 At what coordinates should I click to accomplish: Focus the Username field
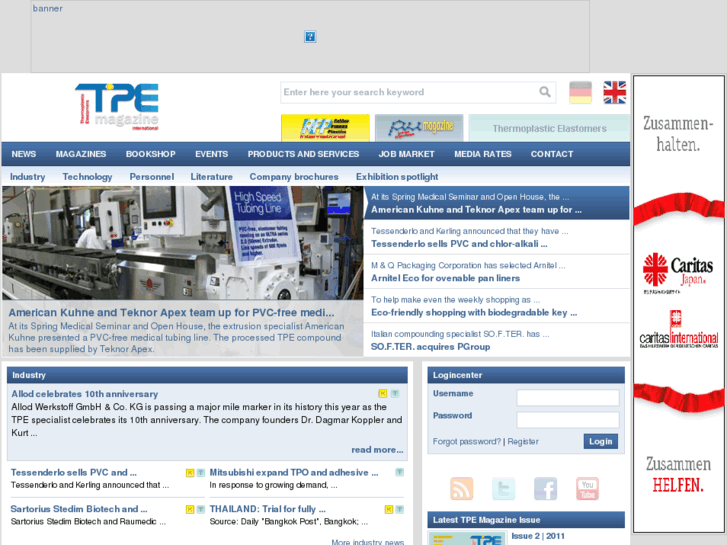coord(568,398)
